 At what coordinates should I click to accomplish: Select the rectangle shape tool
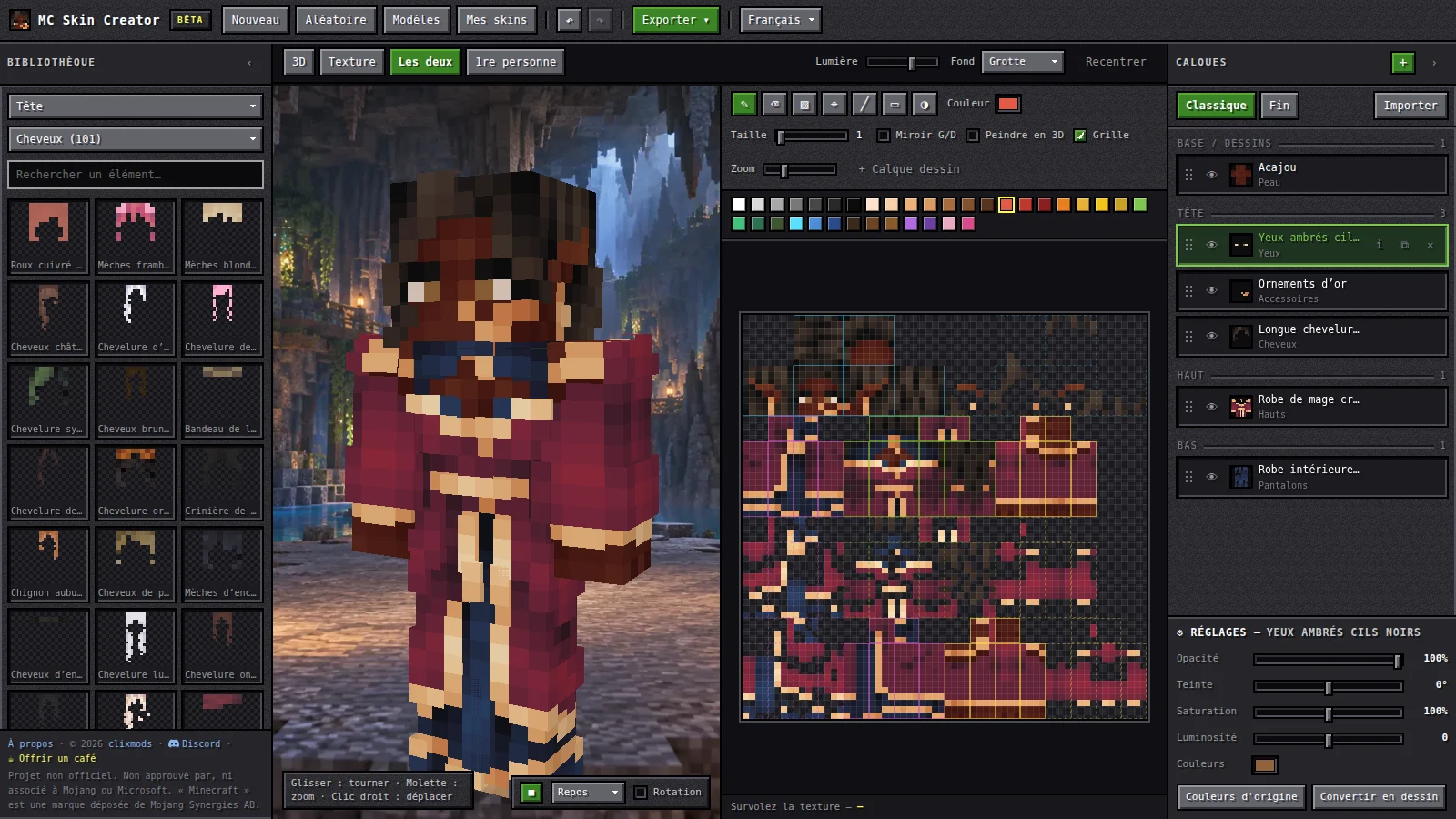tap(895, 105)
